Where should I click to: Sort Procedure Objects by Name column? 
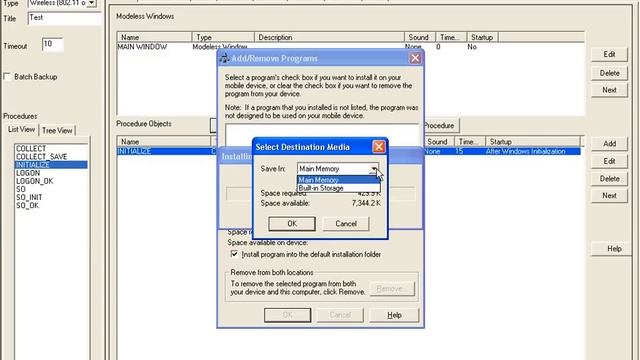[x=164, y=142]
